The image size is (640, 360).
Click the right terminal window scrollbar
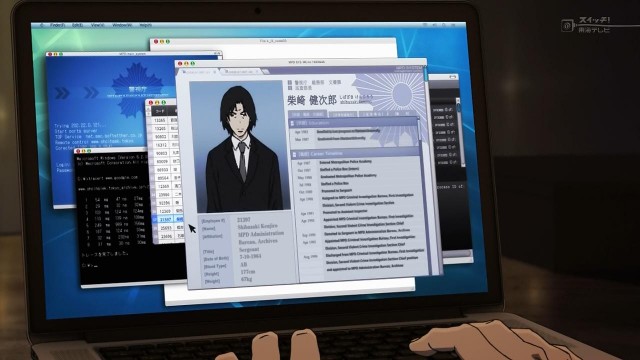coord(462,133)
